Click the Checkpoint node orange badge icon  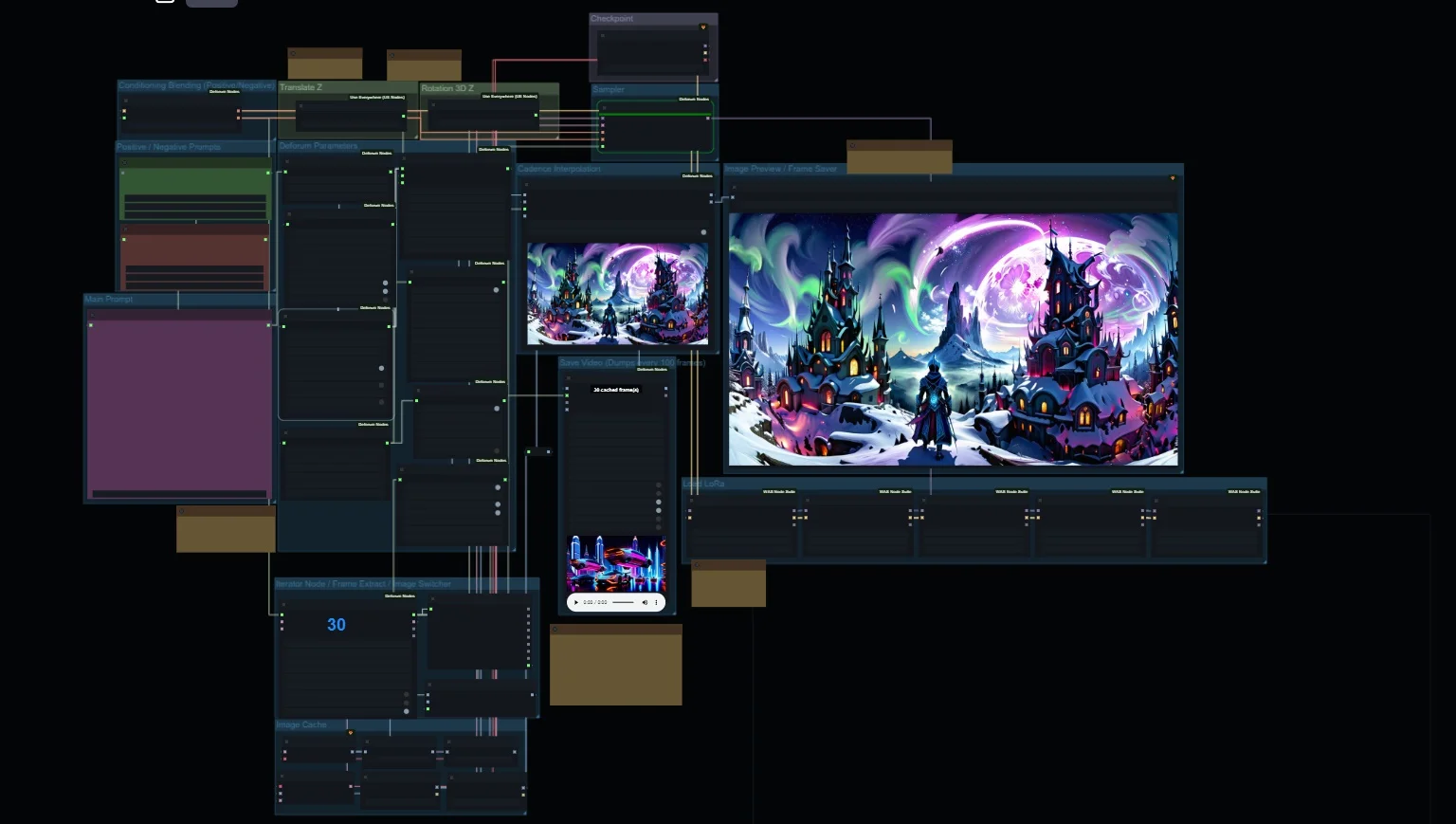(x=703, y=27)
